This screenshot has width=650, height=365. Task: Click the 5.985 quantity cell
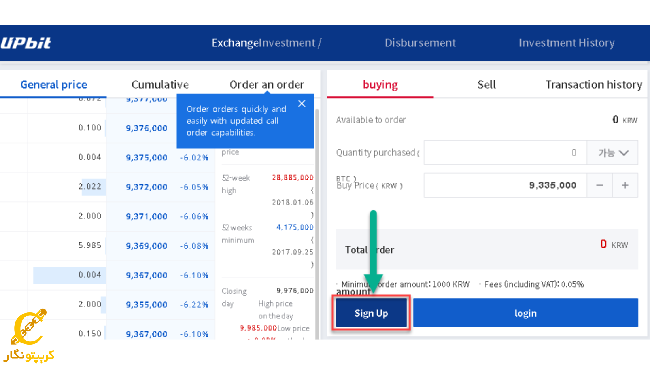[x=90, y=245]
